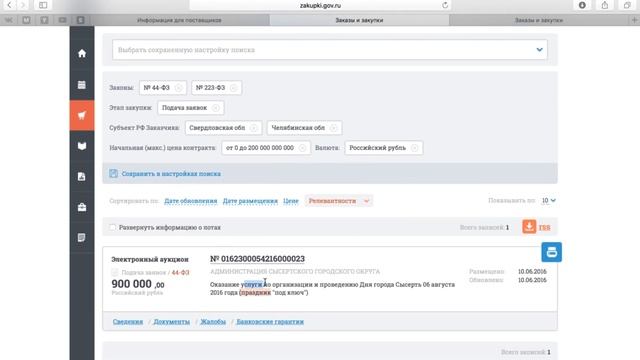Open the briefcase section in the sidebar
This screenshot has width=640, height=360.
tap(82, 207)
